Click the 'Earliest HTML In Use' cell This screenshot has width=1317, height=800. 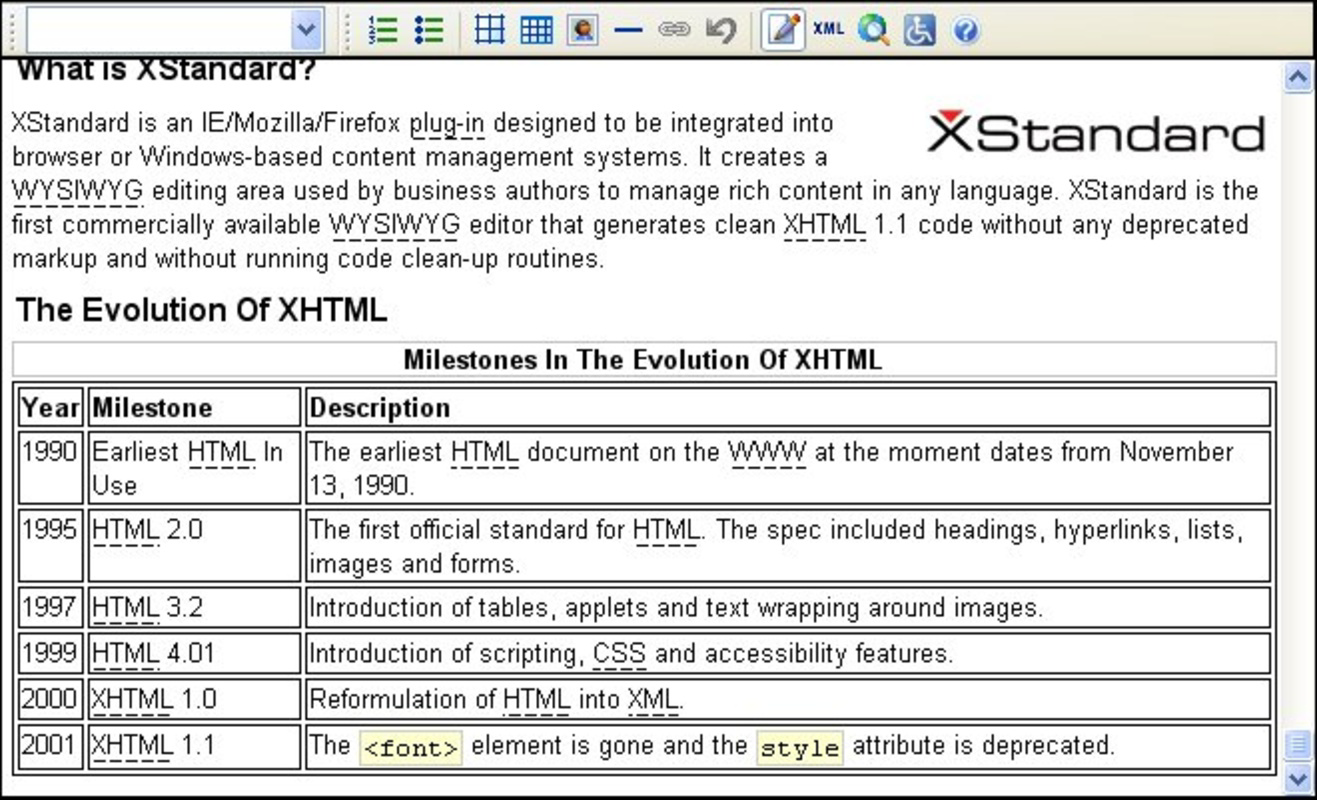click(194, 468)
